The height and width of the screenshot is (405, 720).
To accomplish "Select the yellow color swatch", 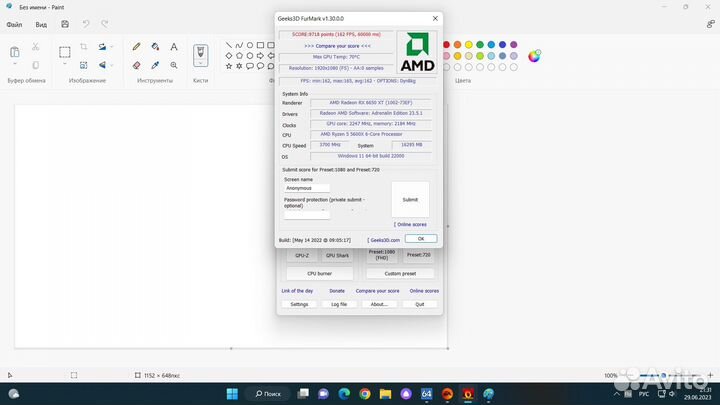I will (x=468, y=45).
